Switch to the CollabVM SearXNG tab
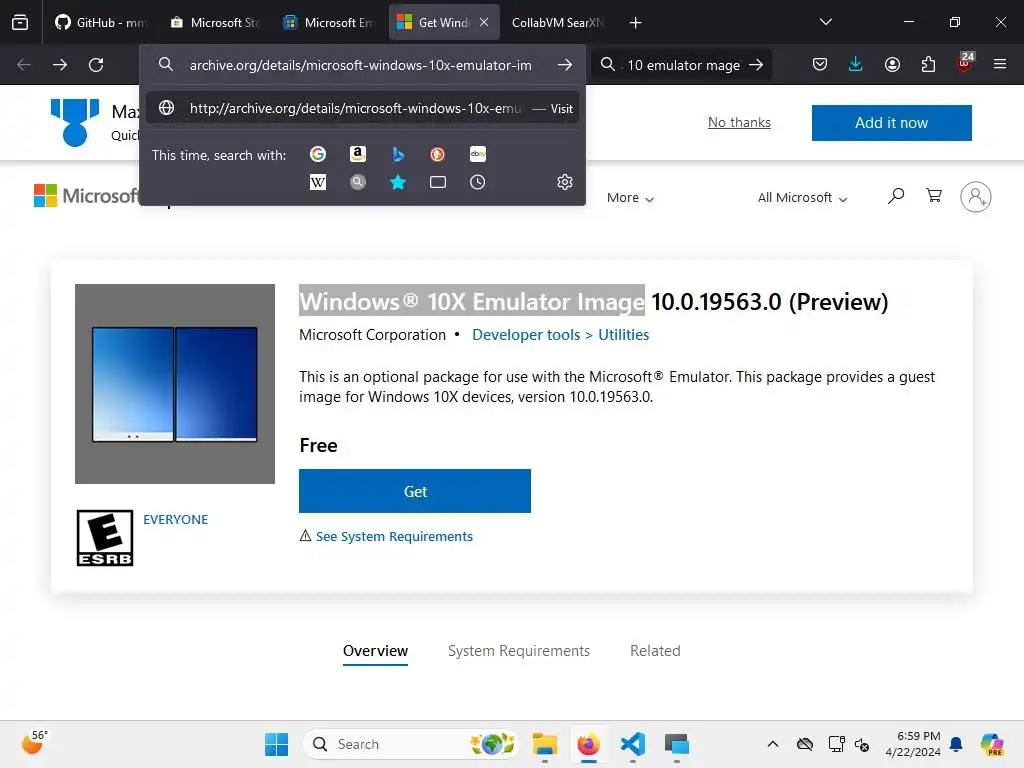The height and width of the screenshot is (768, 1024). pos(557,22)
